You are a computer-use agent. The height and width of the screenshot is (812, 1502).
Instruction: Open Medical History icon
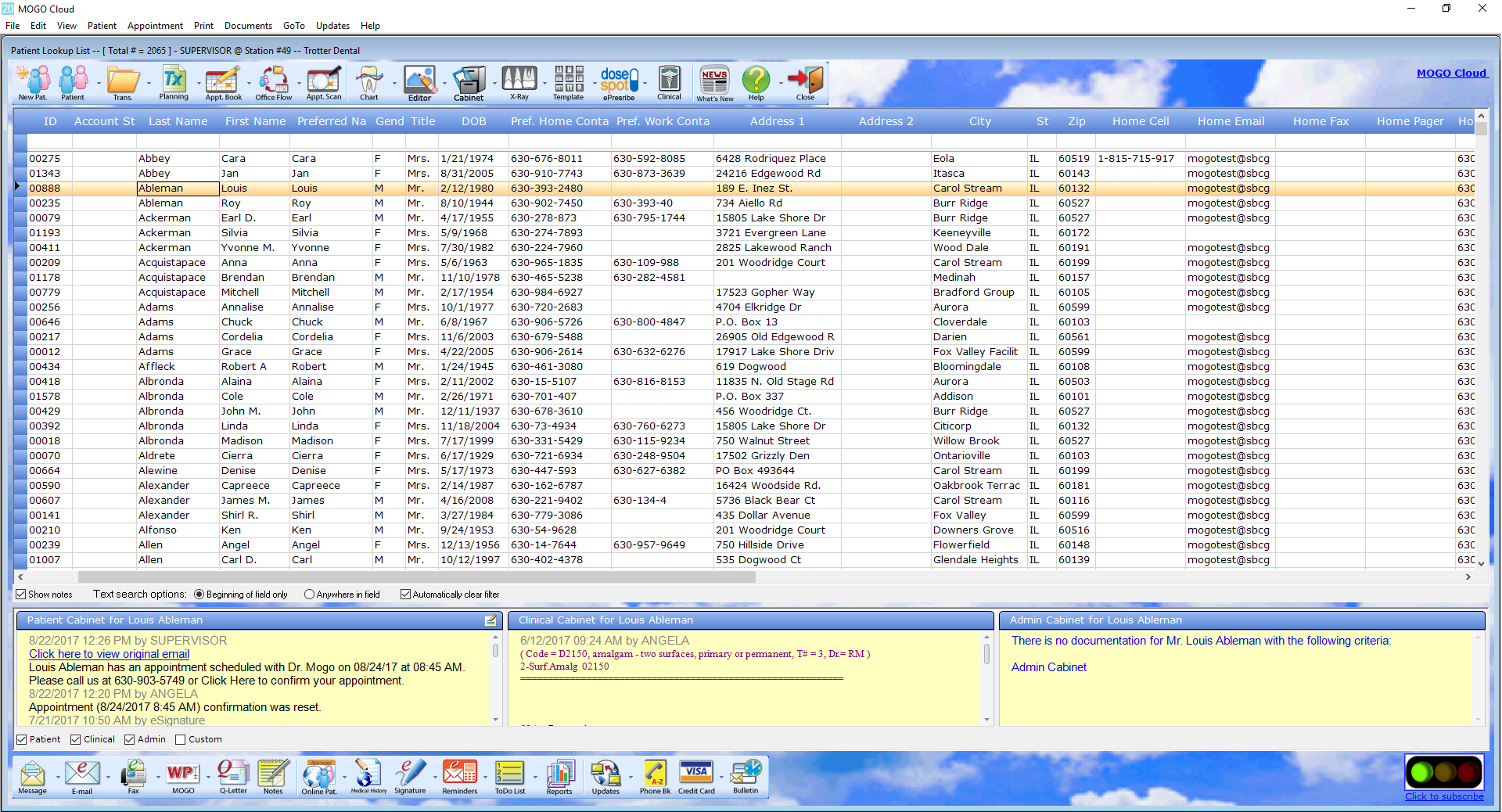click(368, 777)
